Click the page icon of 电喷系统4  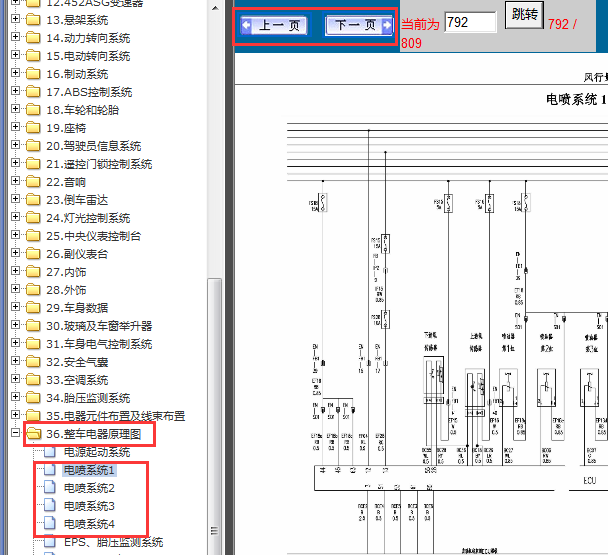click(x=50, y=523)
